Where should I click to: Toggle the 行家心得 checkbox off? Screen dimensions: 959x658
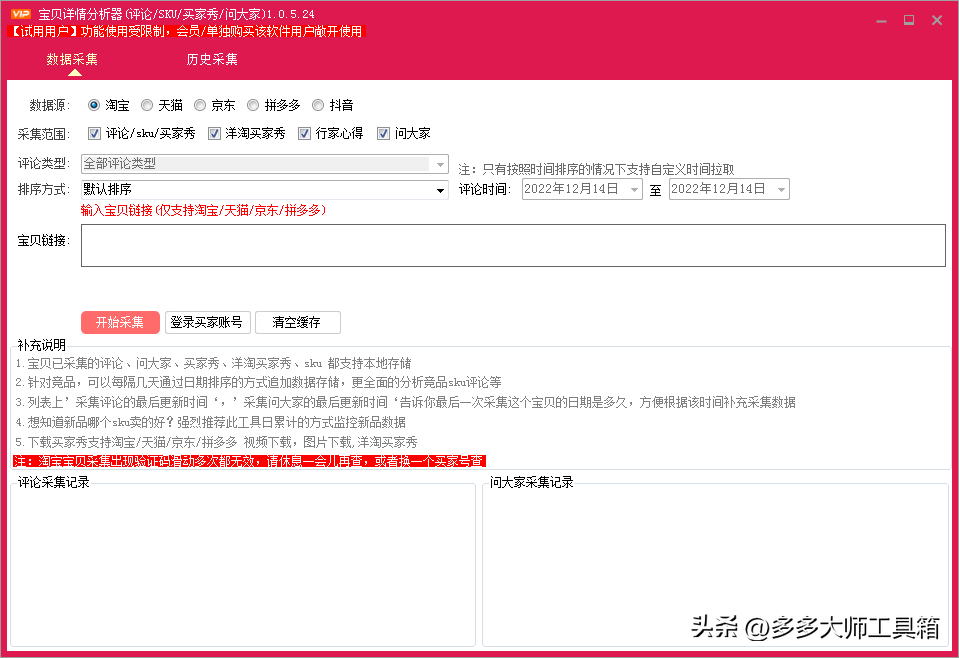click(304, 132)
